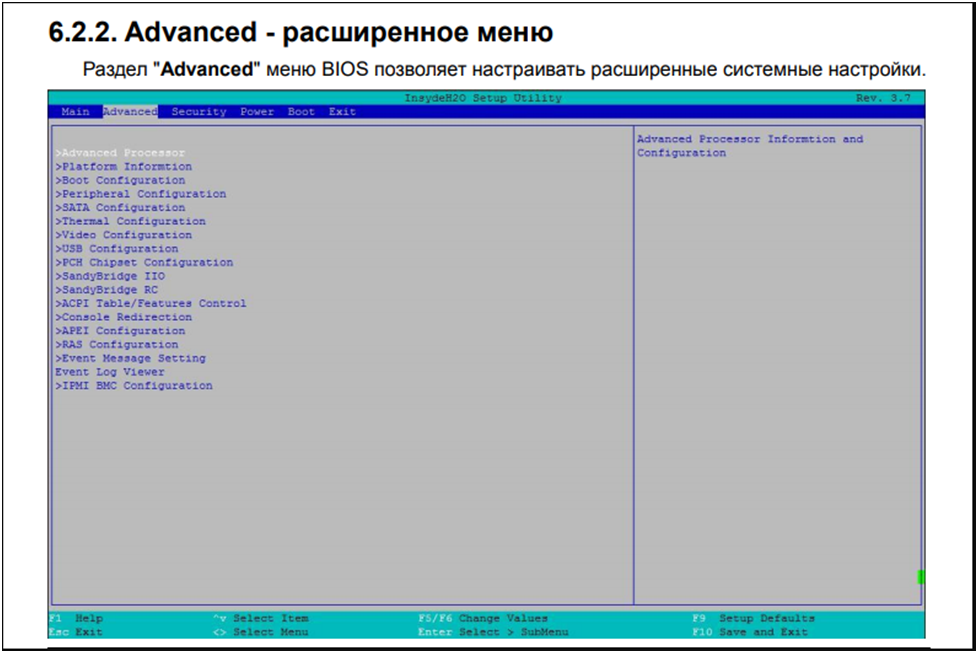Switch to the Main BIOS tab
978x653 pixels.
pyautogui.click(x=75, y=112)
